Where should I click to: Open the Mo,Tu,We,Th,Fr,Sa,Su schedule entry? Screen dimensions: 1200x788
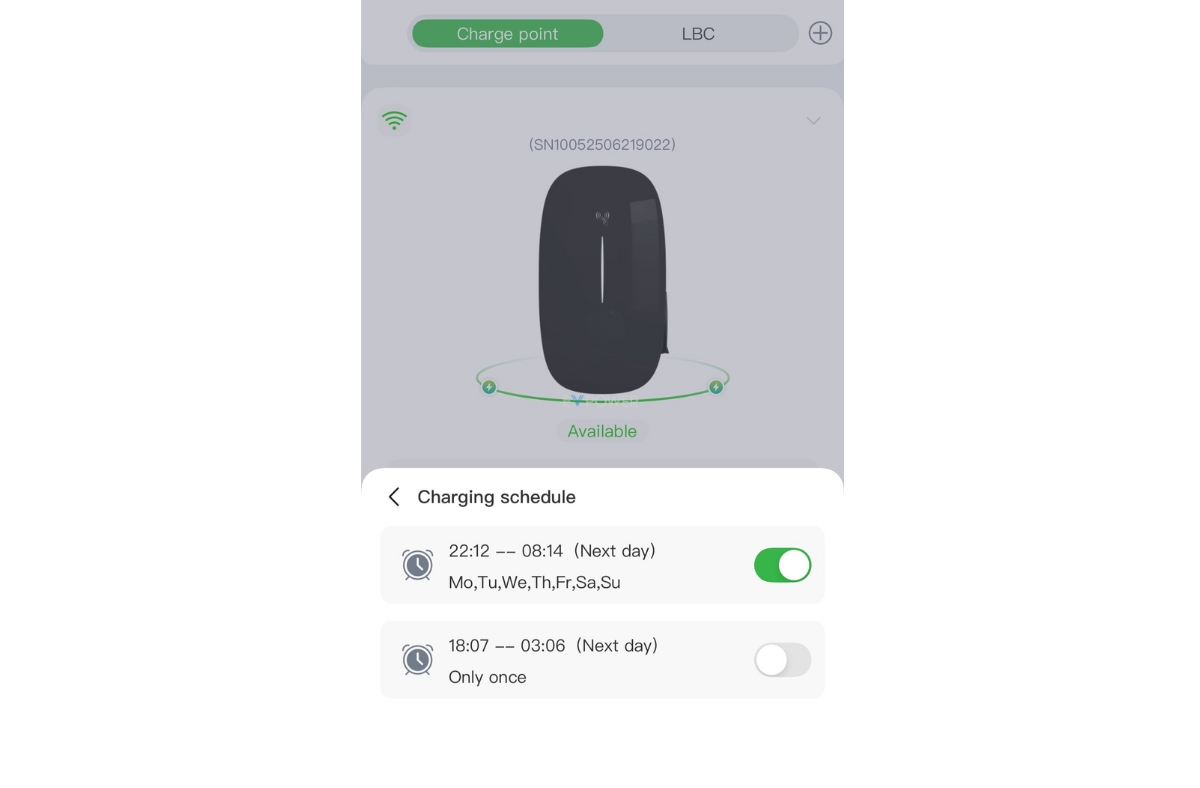tap(602, 565)
